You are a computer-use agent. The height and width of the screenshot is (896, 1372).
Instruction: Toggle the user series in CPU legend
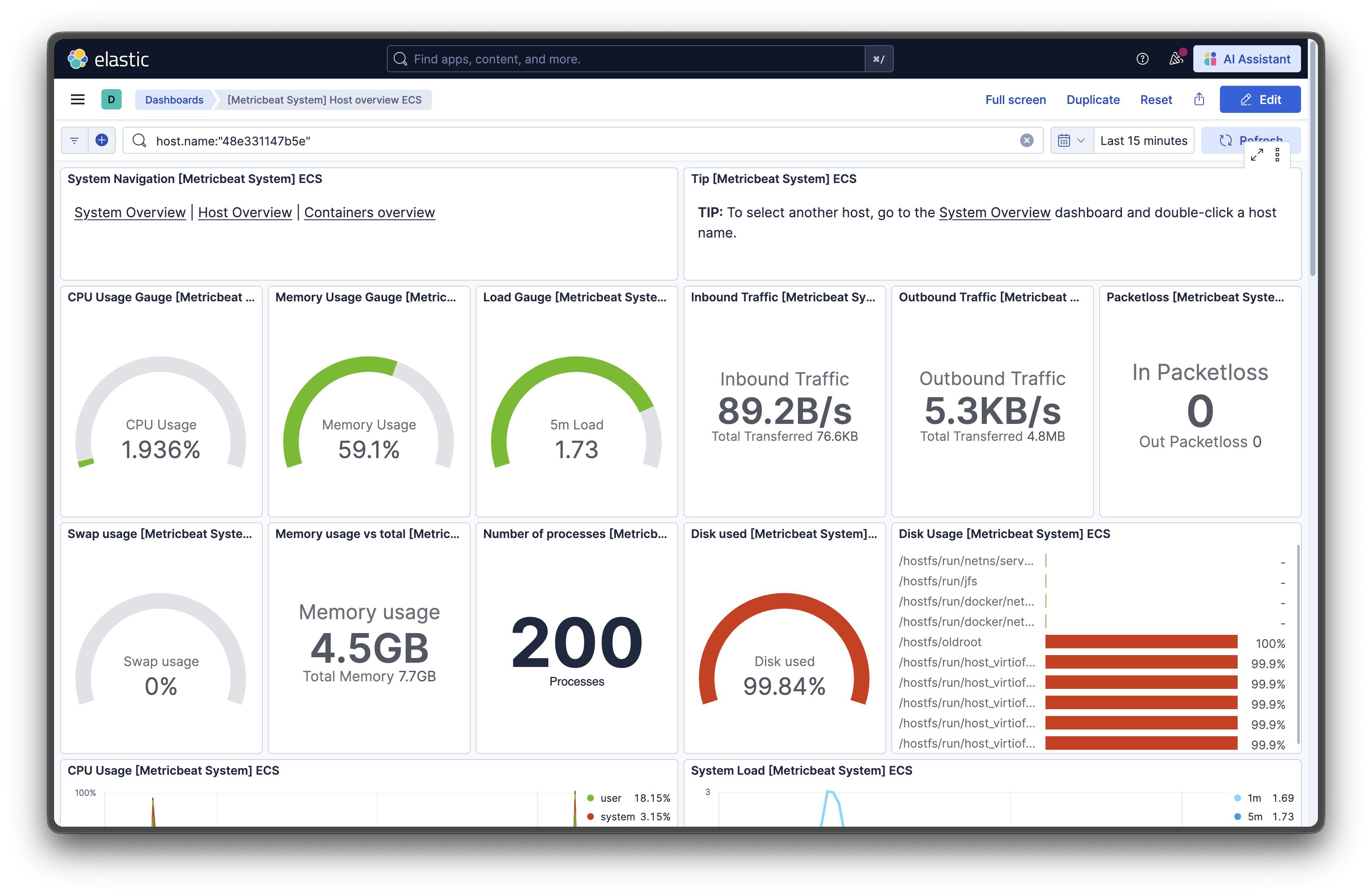(610, 798)
